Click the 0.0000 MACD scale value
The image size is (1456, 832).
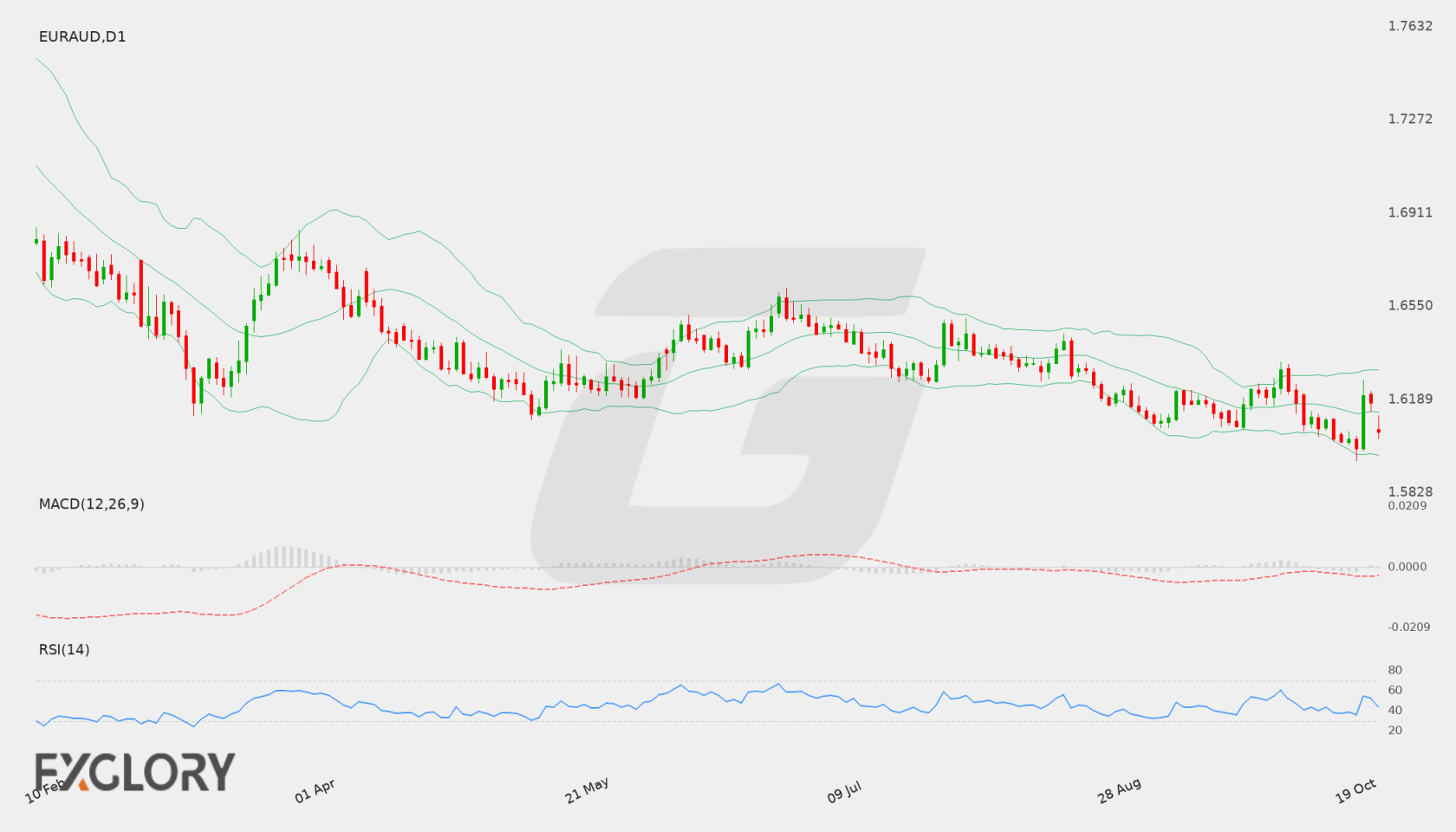coord(1407,567)
